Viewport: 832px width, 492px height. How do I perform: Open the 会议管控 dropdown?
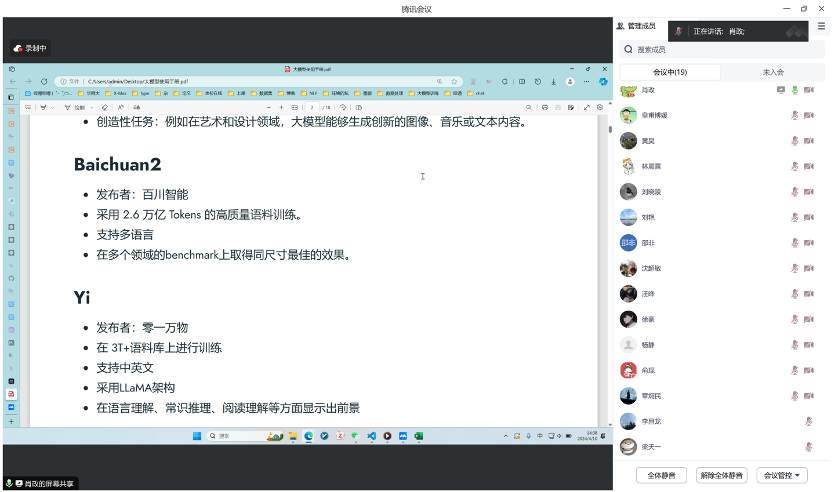tap(782, 475)
